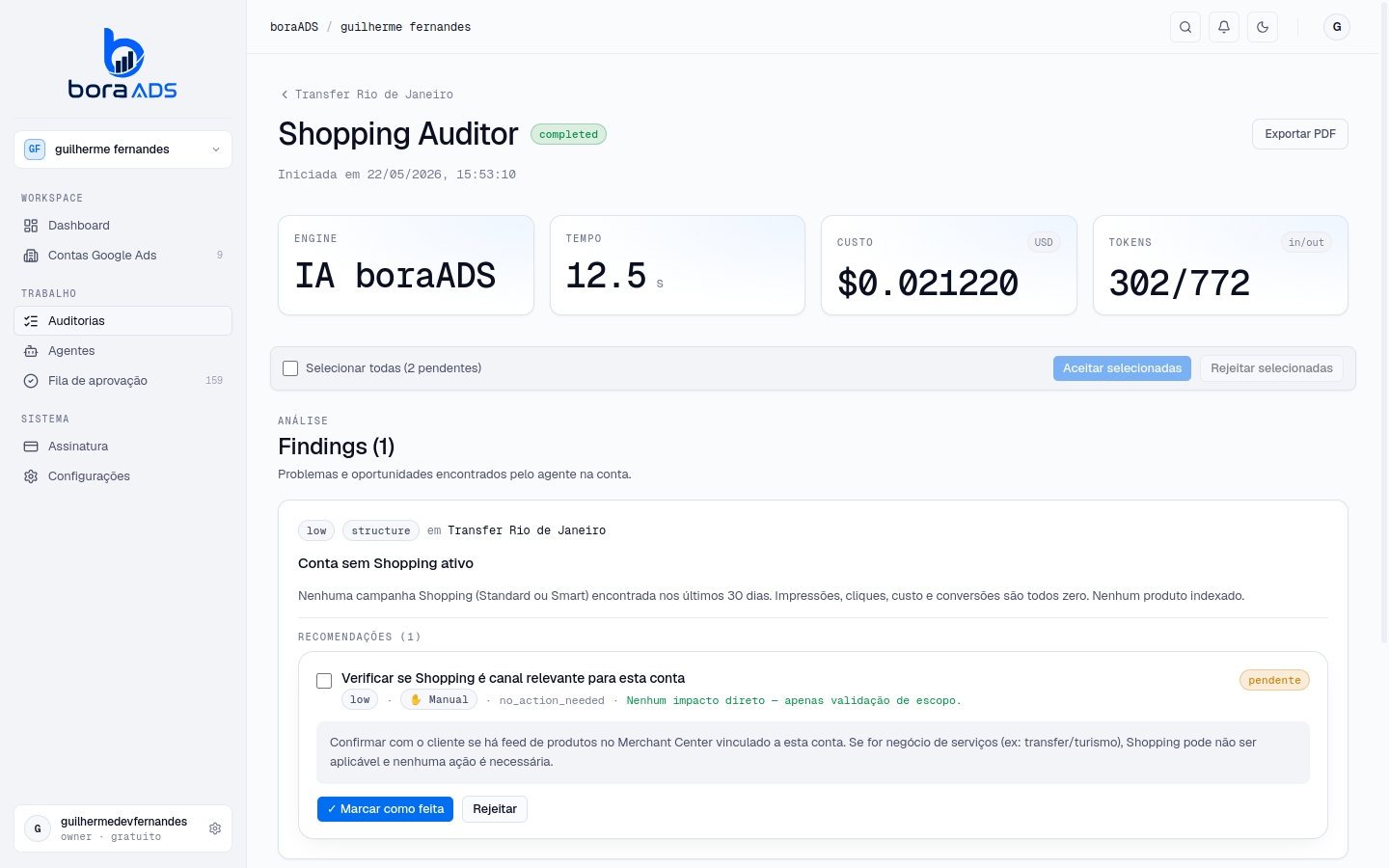This screenshot has width=1389, height=868.
Task: Click the structure tag on finding
Action: (381, 530)
